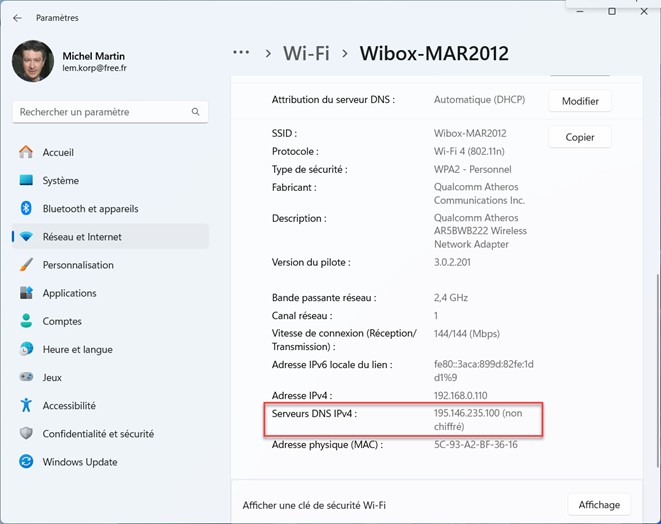The width and height of the screenshot is (661, 524).
Task: Click the Rechercher un paramètre field
Action: tap(100, 112)
